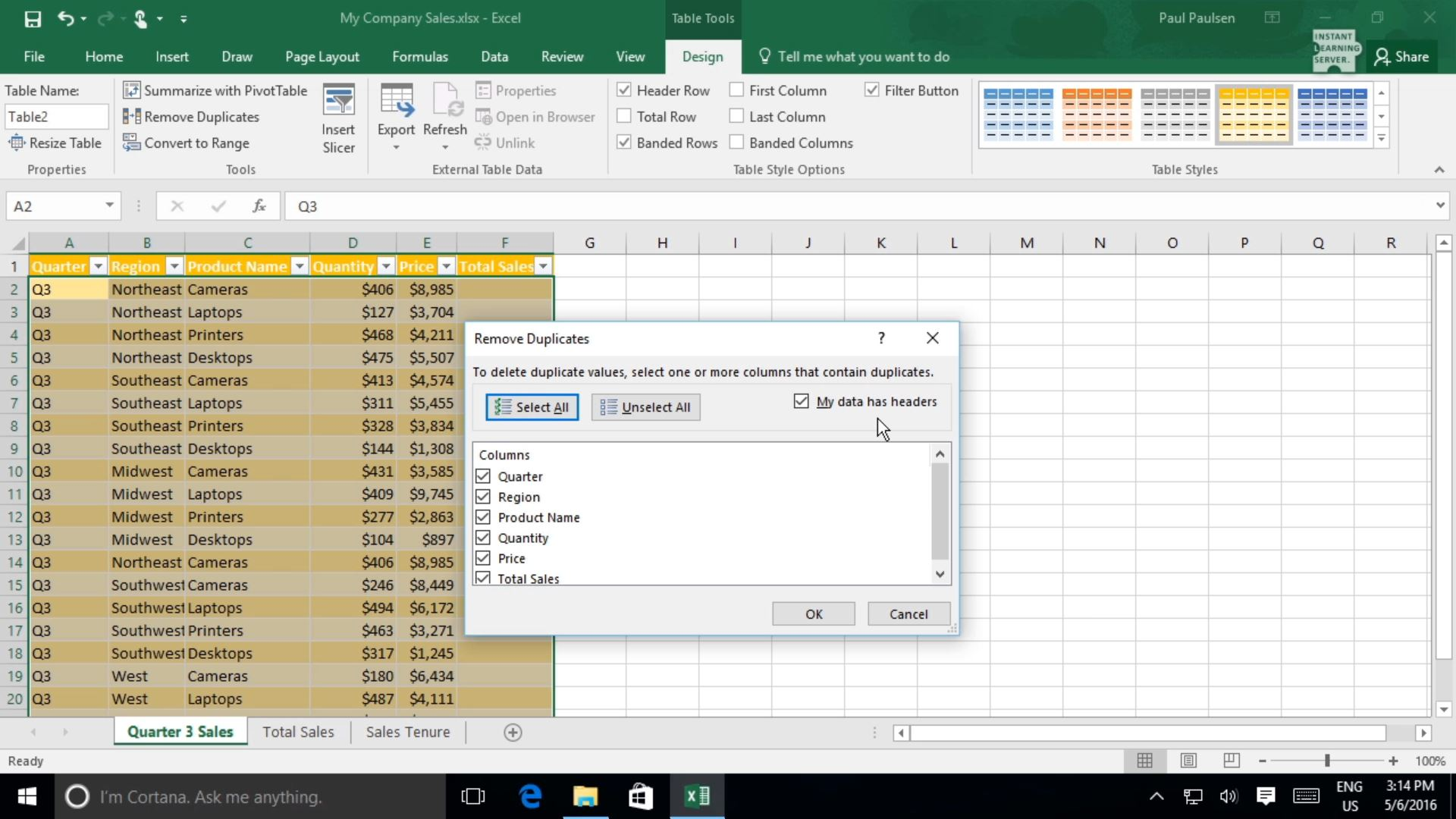The width and height of the screenshot is (1456, 819).
Task: Click the Select All button
Action: coord(530,406)
